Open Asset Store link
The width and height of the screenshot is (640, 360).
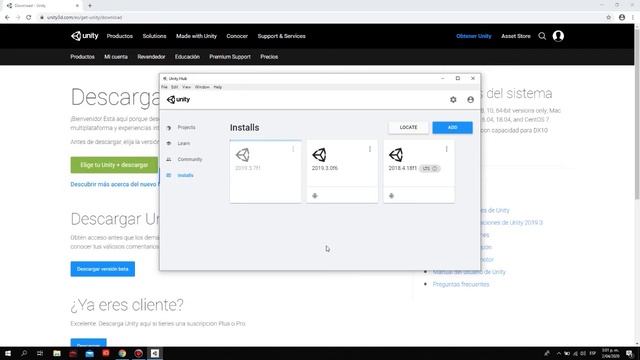516,36
